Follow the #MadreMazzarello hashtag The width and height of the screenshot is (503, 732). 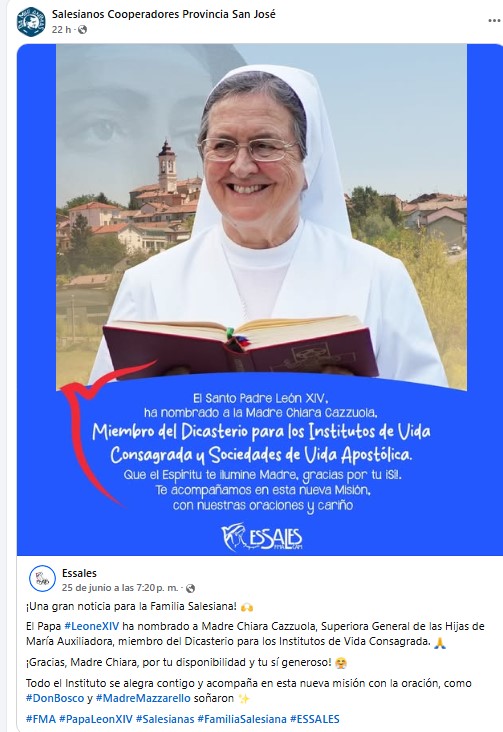[143, 698]
